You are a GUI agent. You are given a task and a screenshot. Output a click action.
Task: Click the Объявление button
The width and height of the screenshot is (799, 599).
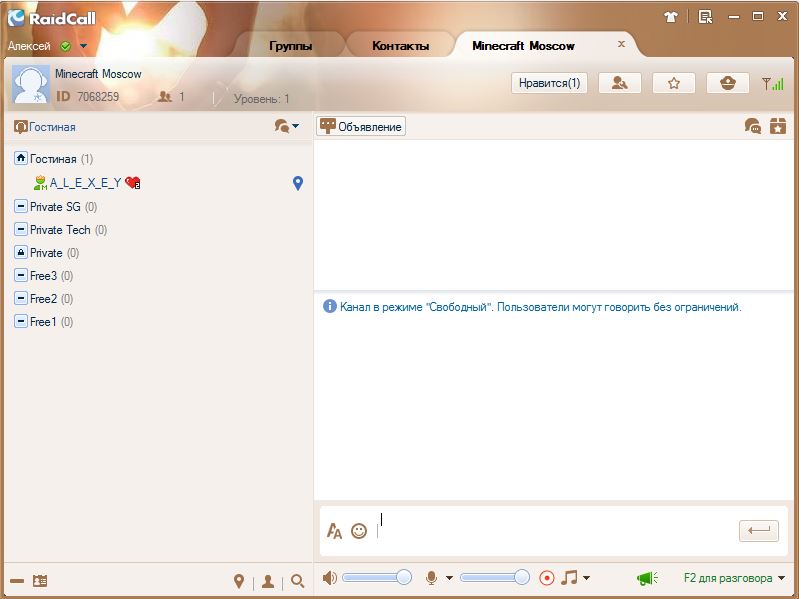(x=361, y=126)
